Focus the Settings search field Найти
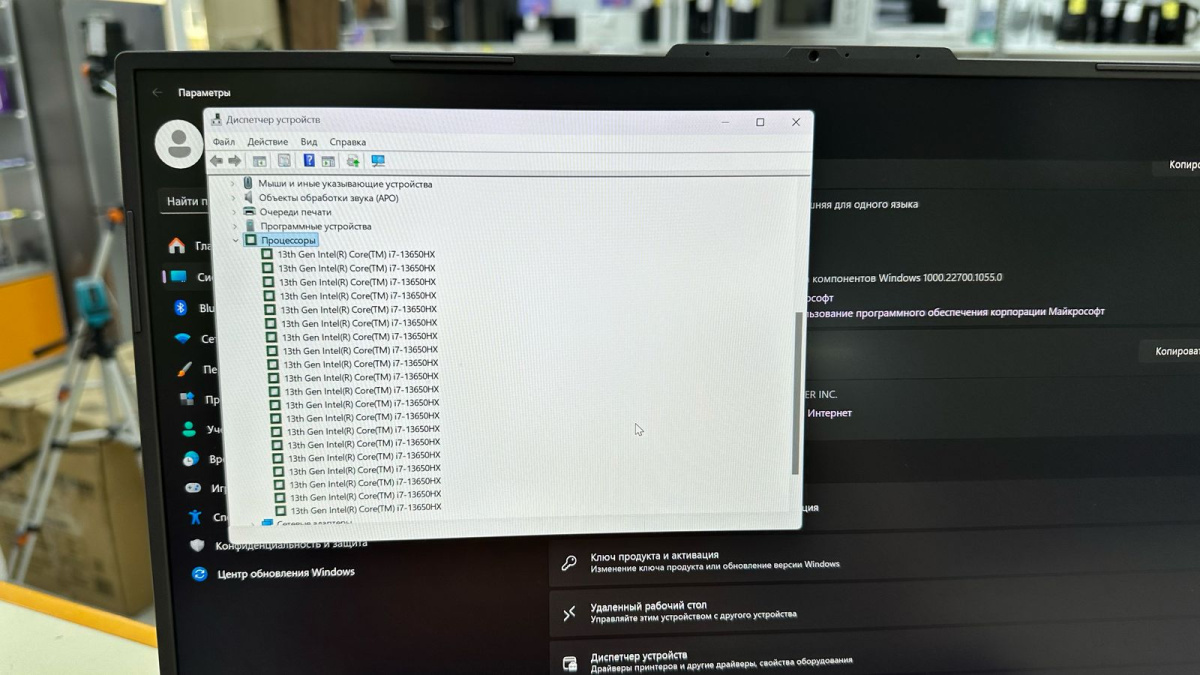The width and height of the screenshot is (1200, 675). coord(185,201)
